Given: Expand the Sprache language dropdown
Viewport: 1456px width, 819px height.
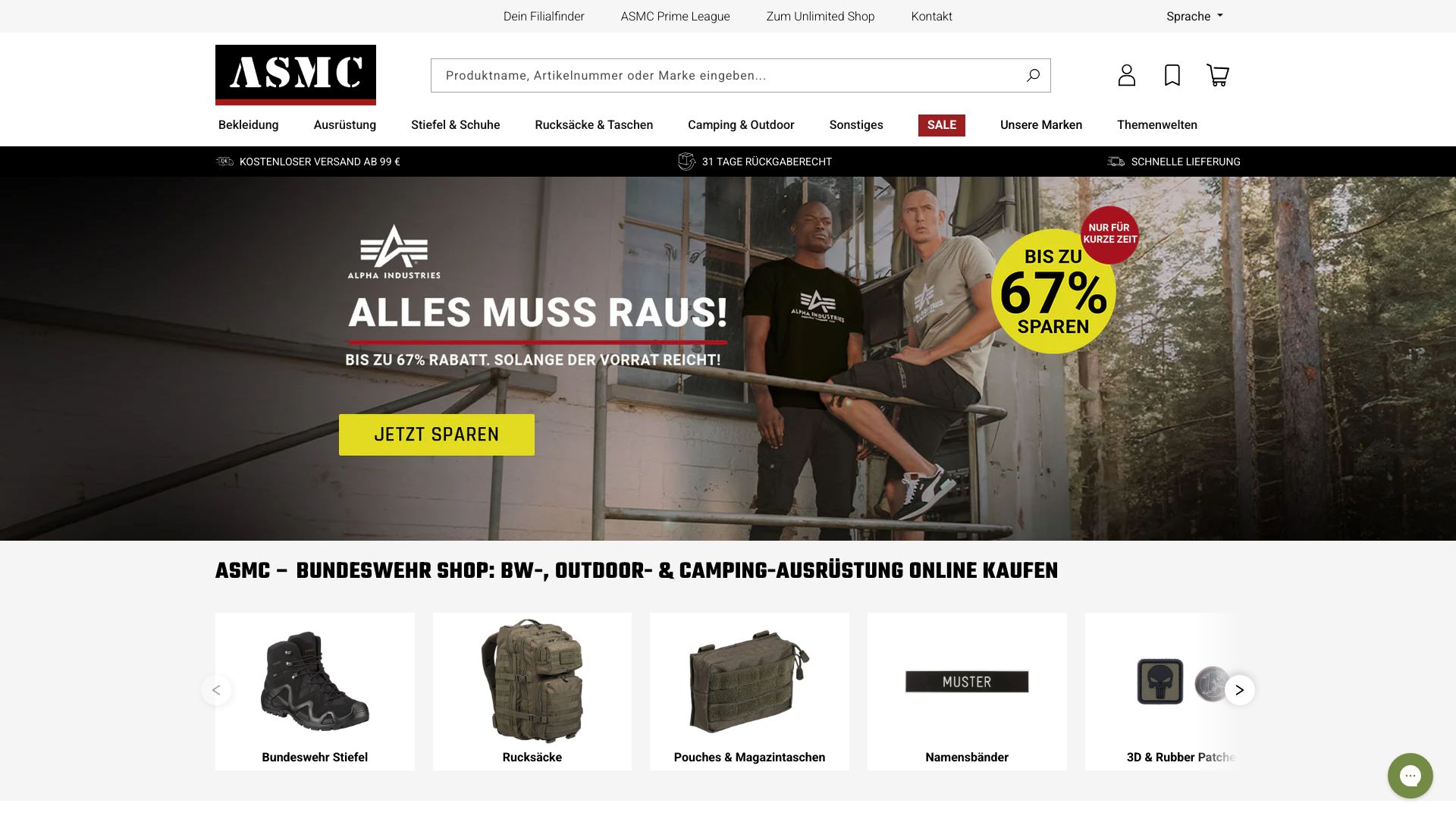Looking at the screenshot, I should [1194, 16].
